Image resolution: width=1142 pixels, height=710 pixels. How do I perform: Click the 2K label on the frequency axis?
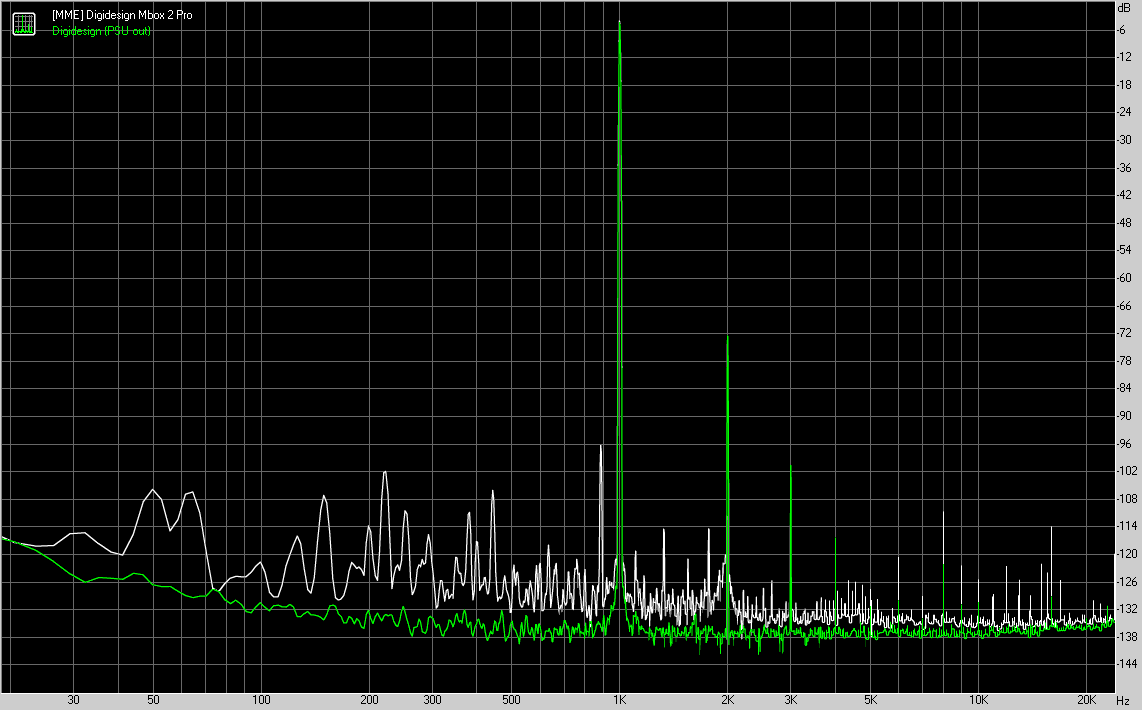(728, 699)
